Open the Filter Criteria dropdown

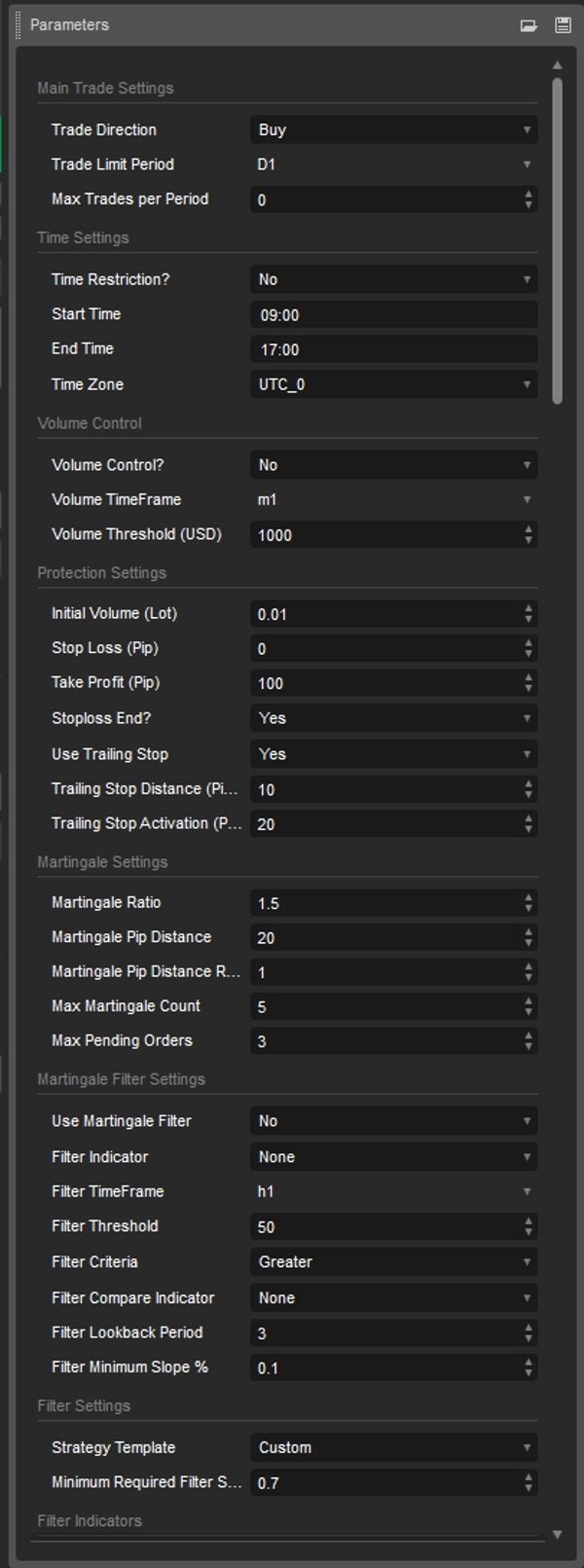pyautogui.click(x=392, y=1261)
